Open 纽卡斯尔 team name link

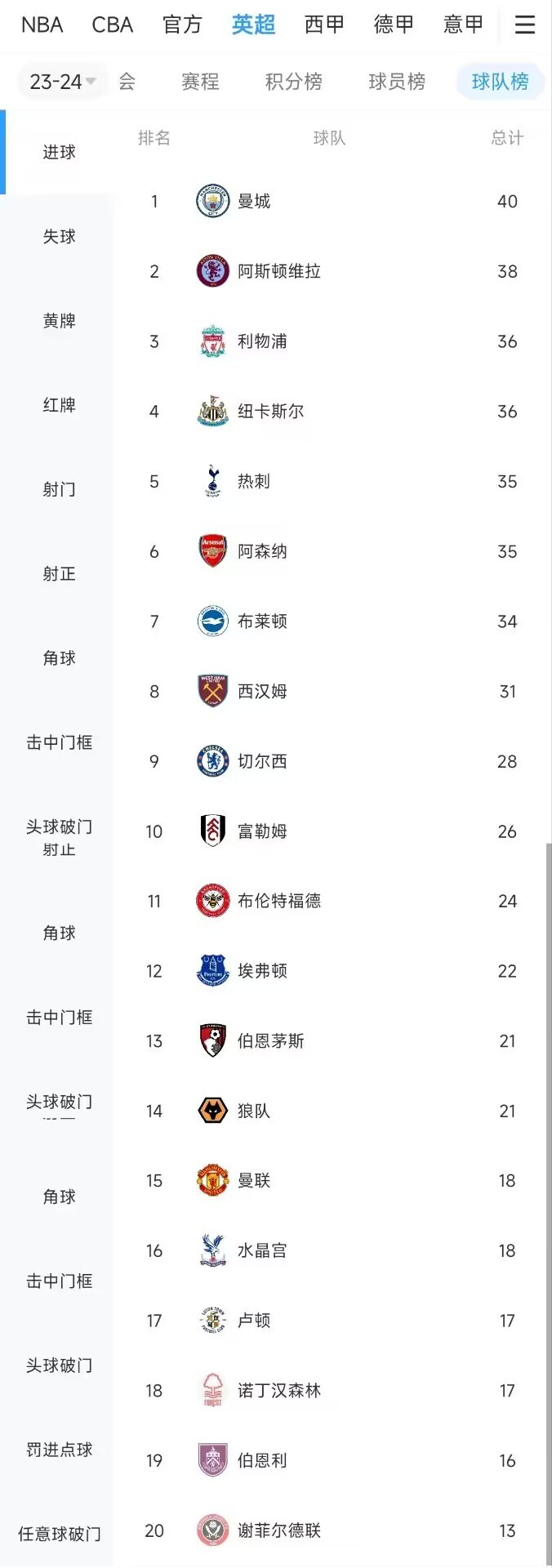(x=270, y=412)
